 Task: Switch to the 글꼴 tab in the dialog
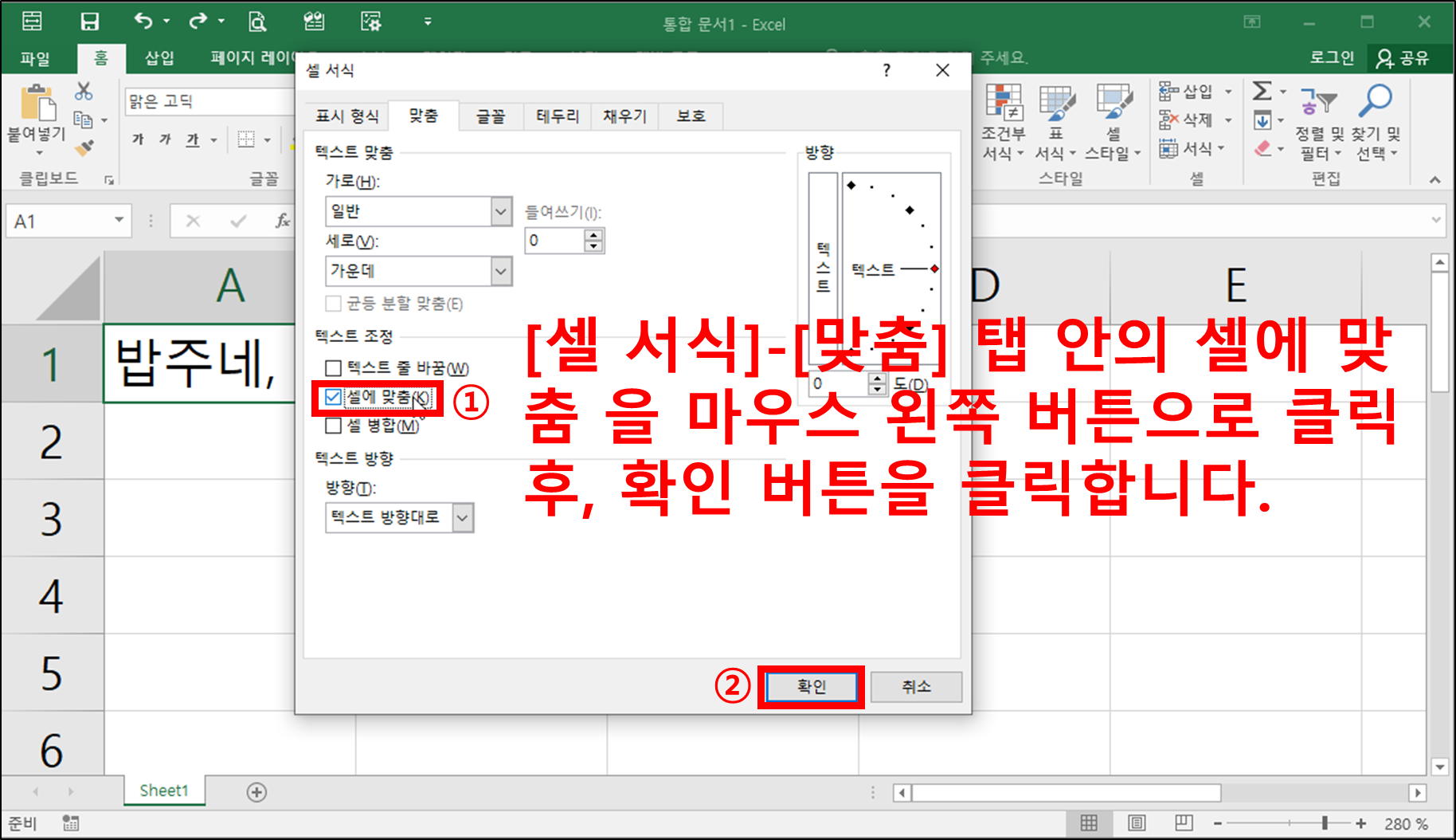(x=489, y=116)
